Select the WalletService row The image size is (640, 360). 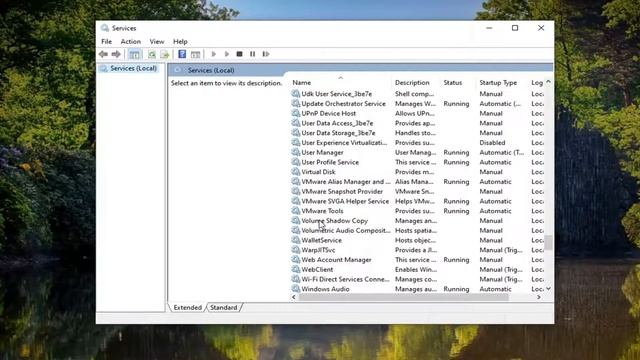[417, 240]
